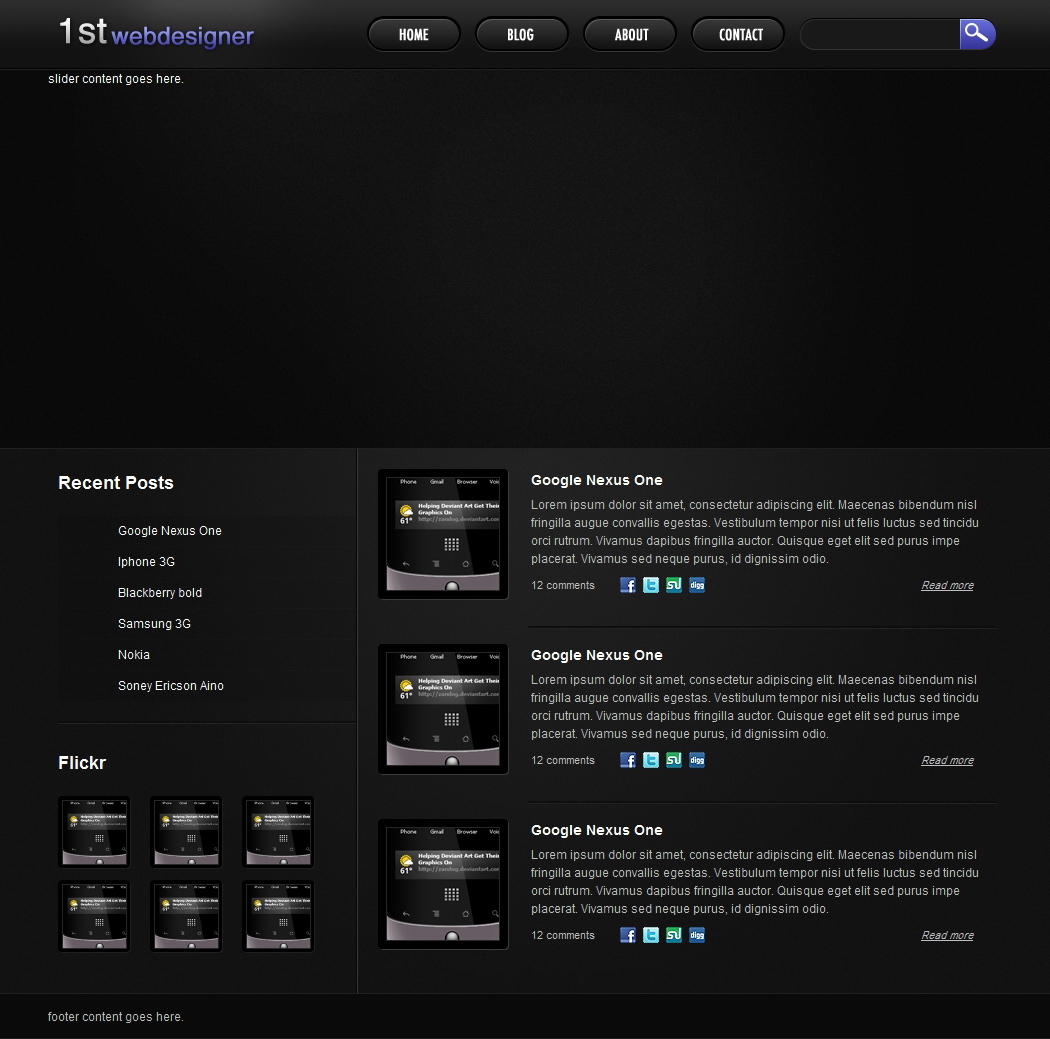Open the About page

click(630, 35)
